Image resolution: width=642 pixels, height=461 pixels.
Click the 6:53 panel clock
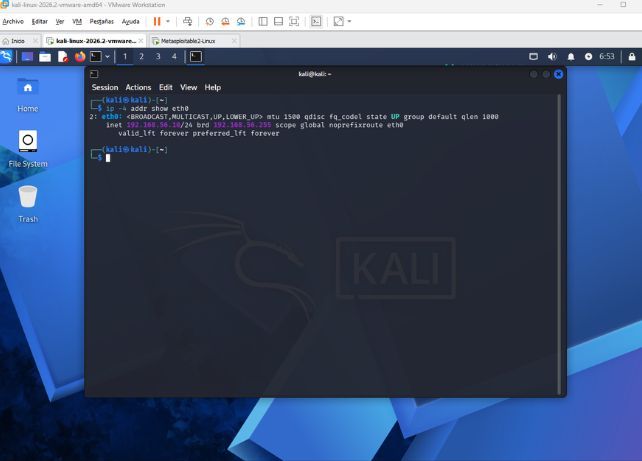(607, 56)
